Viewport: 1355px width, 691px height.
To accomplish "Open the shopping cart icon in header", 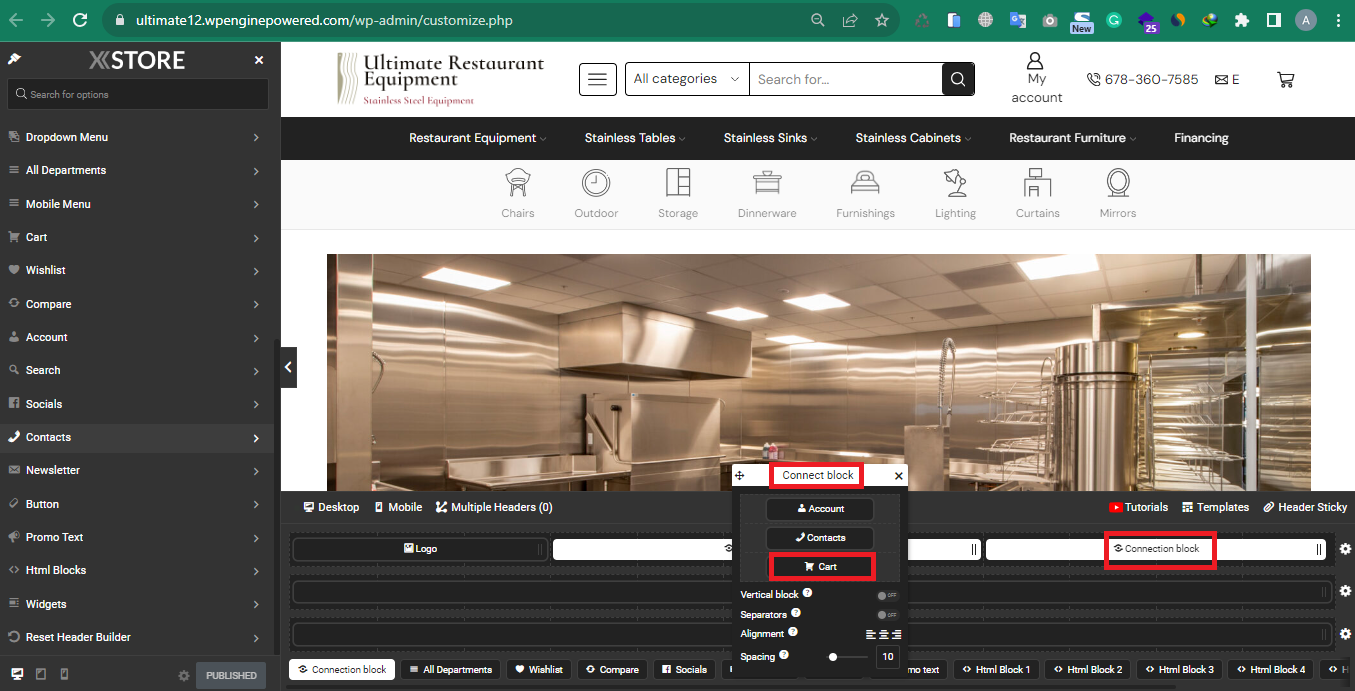I will (x=1286, y=79).
